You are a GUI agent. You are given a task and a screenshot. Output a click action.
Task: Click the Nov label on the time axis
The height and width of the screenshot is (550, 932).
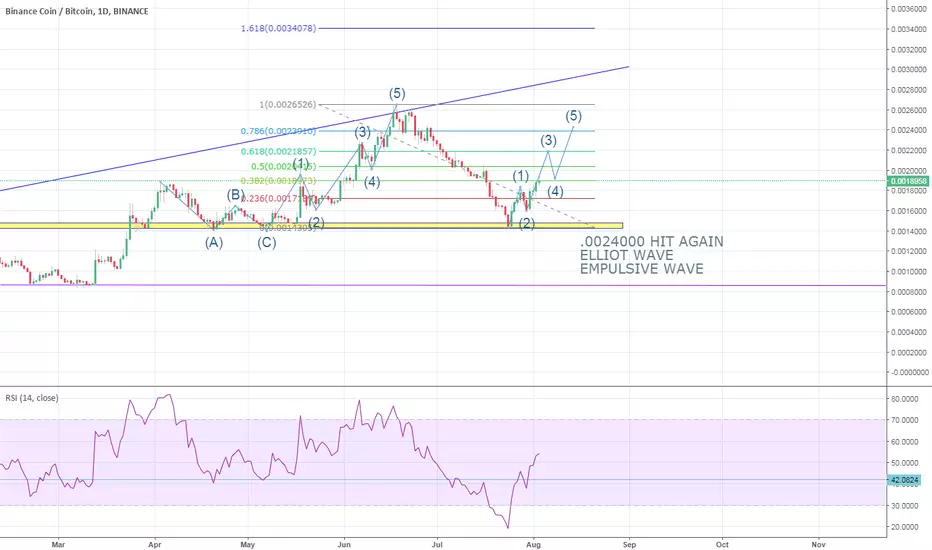818,544
